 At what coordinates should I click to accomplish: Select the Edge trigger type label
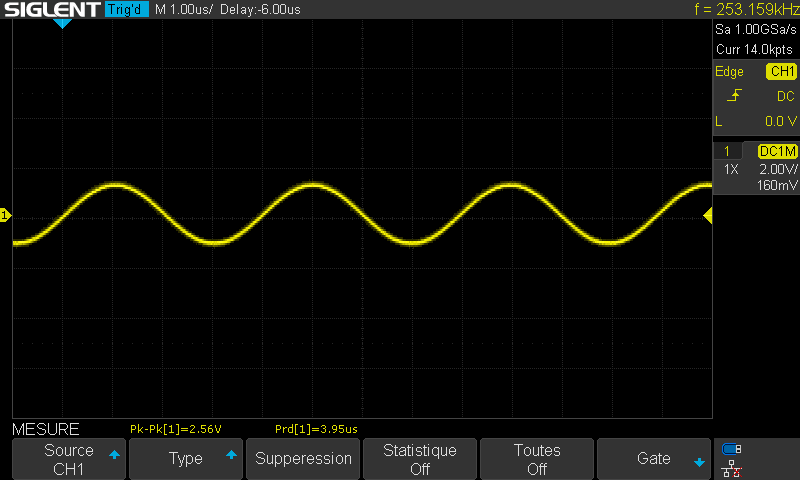click(729, 72)
